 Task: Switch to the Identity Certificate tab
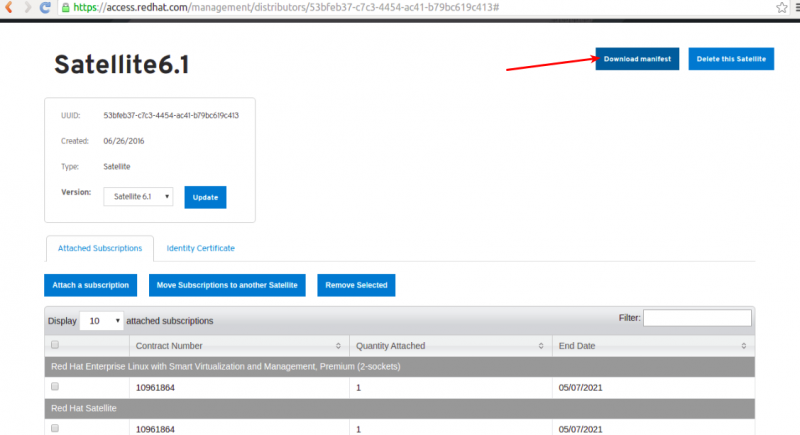[x=201, y=248]
